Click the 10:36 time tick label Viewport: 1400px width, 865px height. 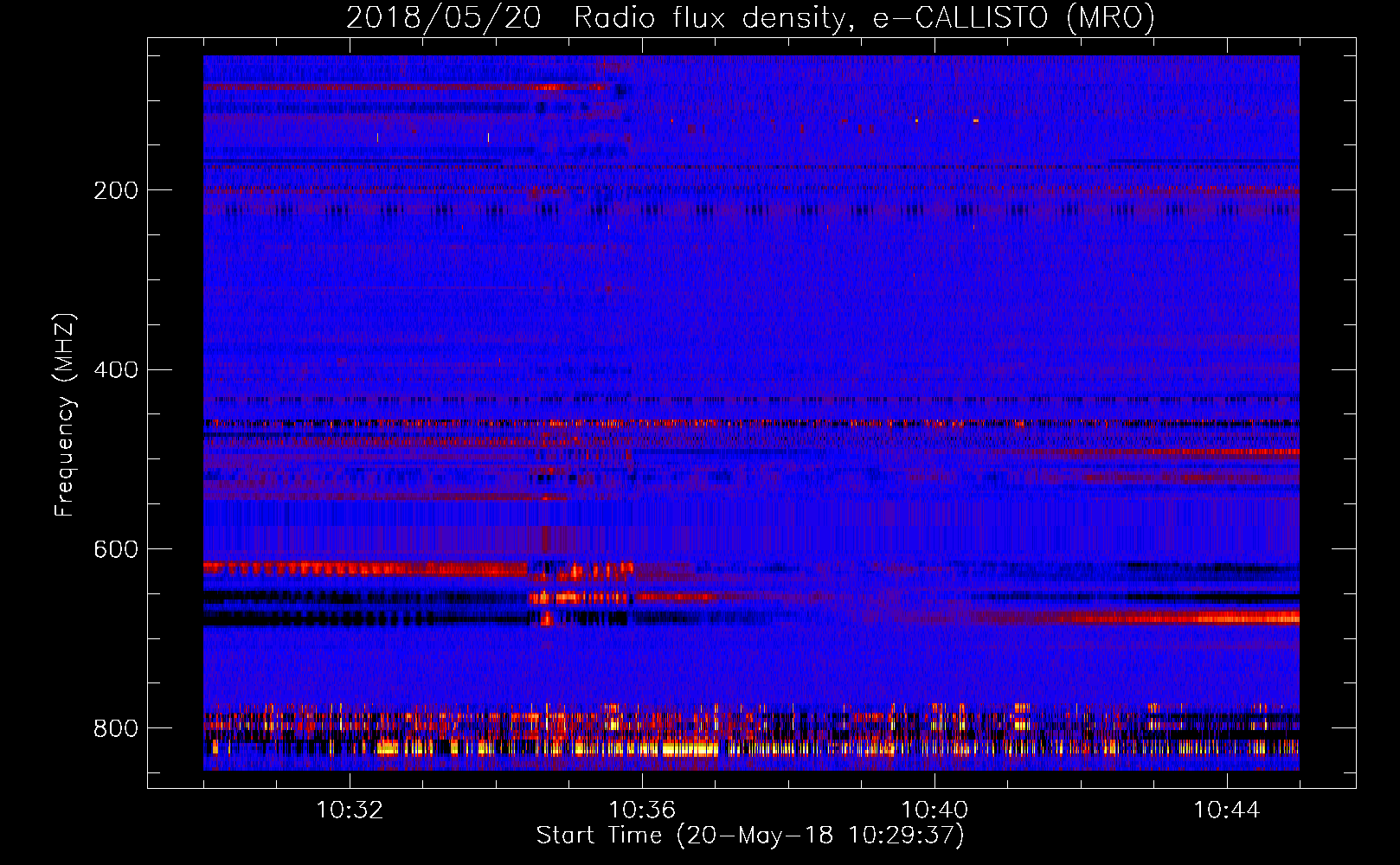(642, 811)
